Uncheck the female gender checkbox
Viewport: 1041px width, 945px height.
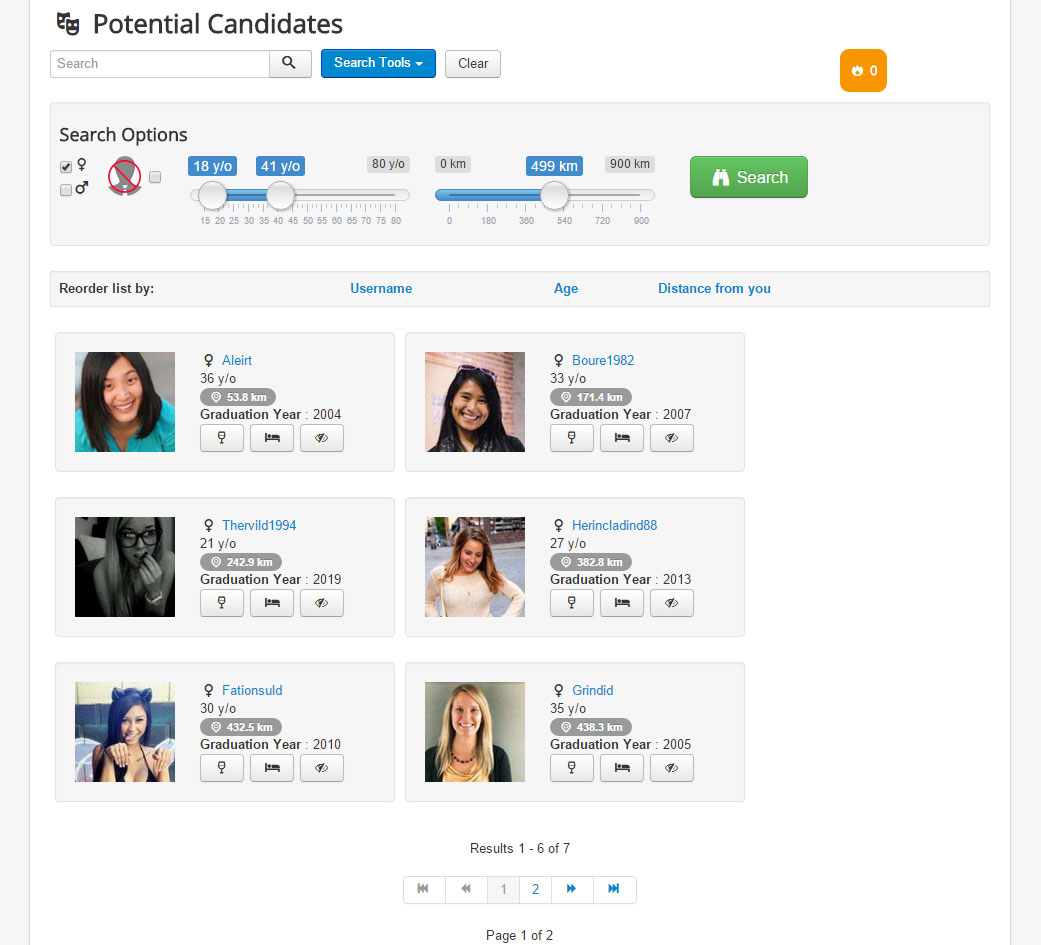[x=66, y=167]
